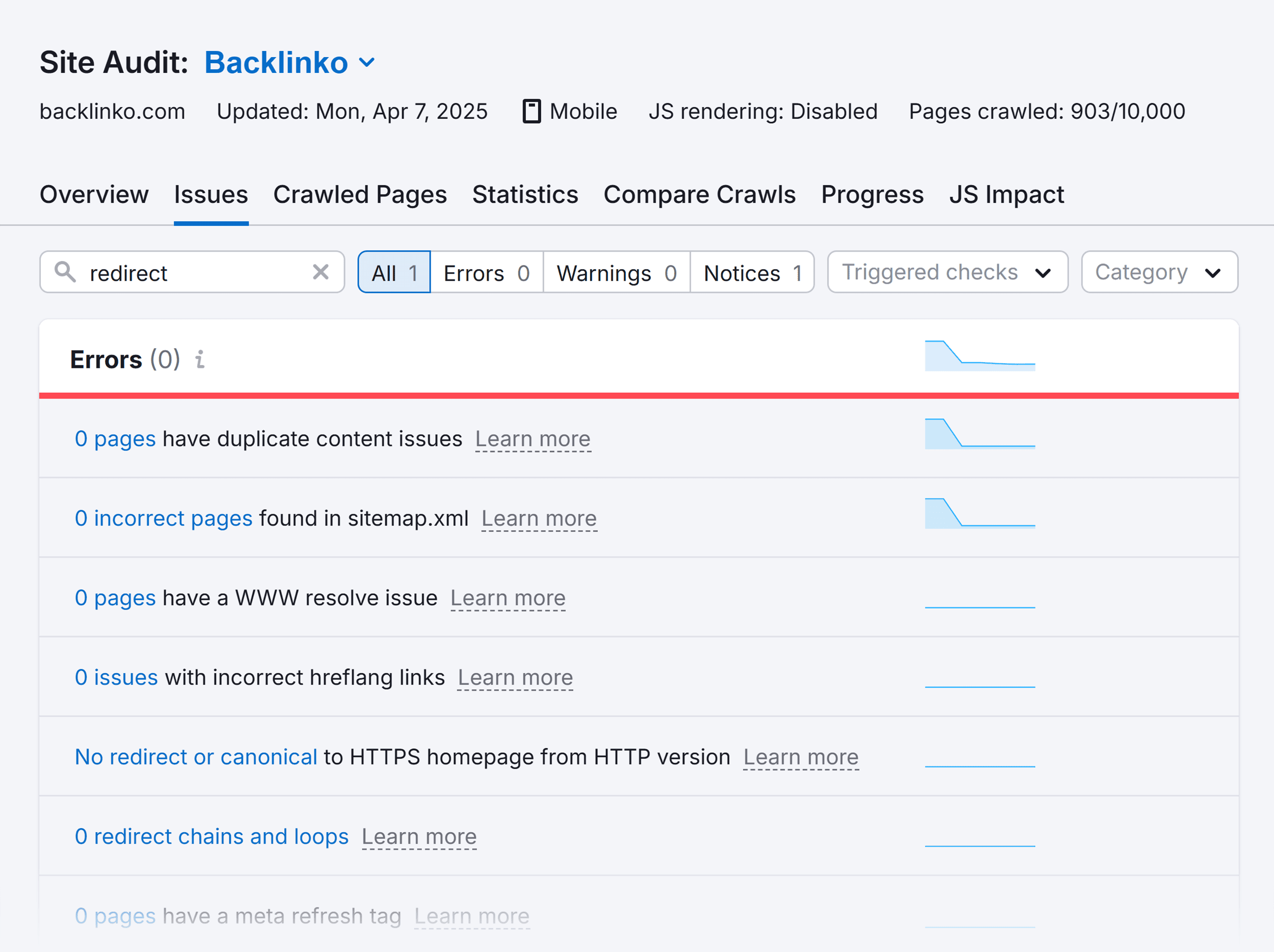Screen dimensions: 1274x952
Task: Learn more about meta refresh tag
Action: (472, 916)
